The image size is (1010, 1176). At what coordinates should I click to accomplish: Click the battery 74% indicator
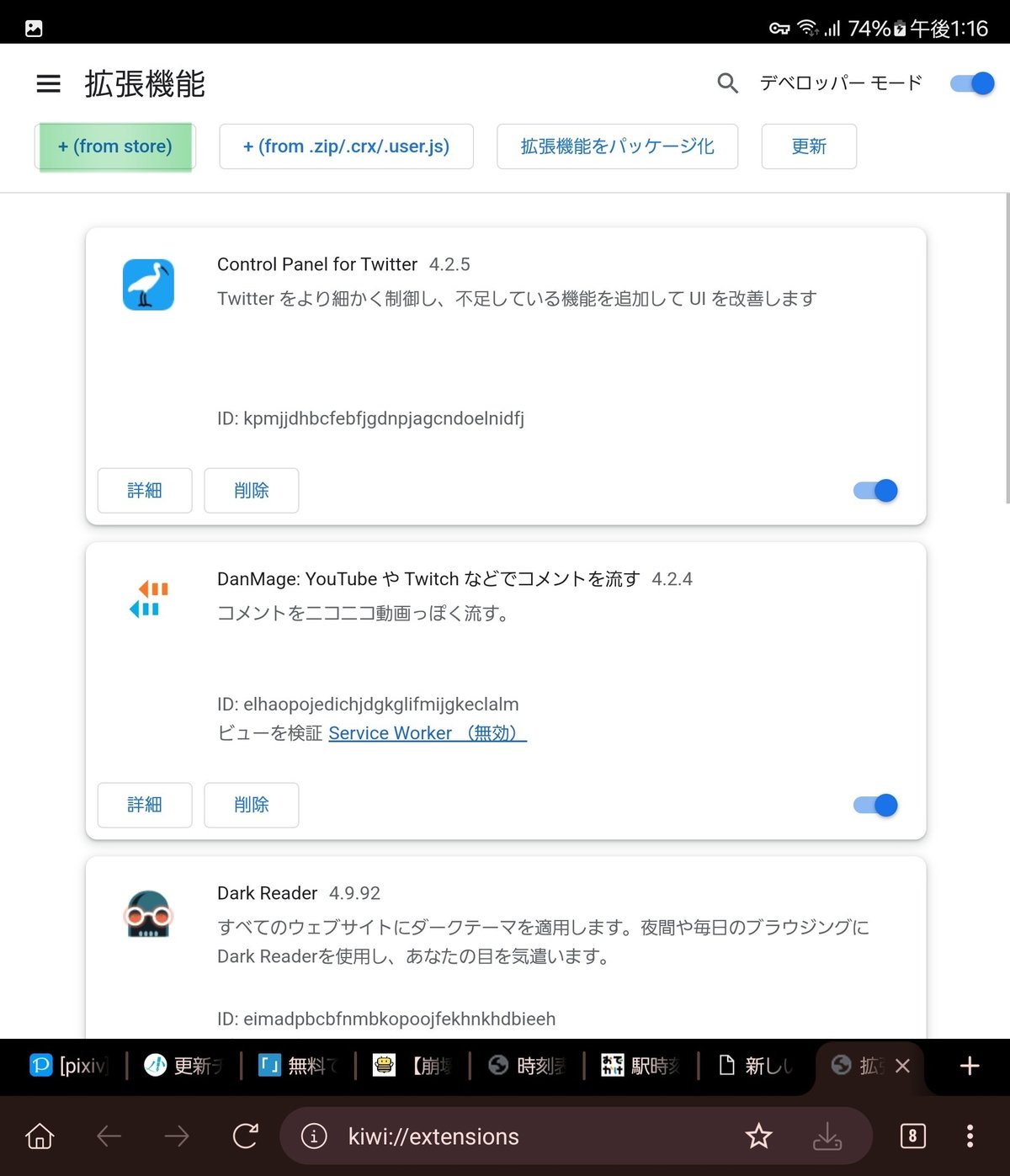tap(876, 29)
